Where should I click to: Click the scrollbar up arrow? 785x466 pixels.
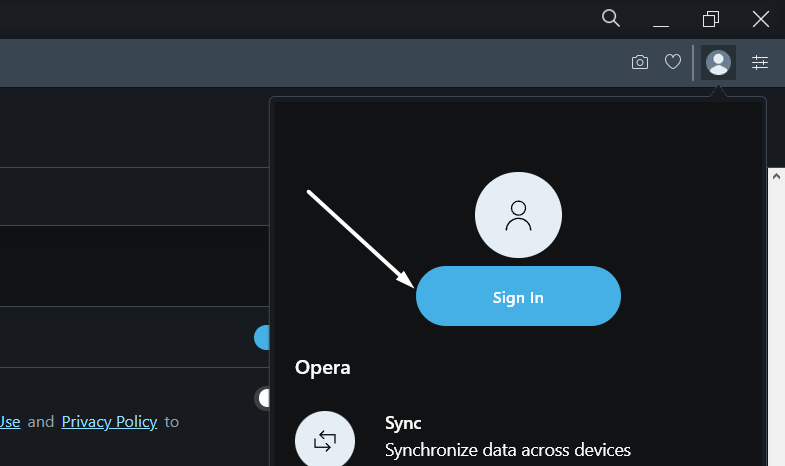pyautogui.click(x=776, y=176)
